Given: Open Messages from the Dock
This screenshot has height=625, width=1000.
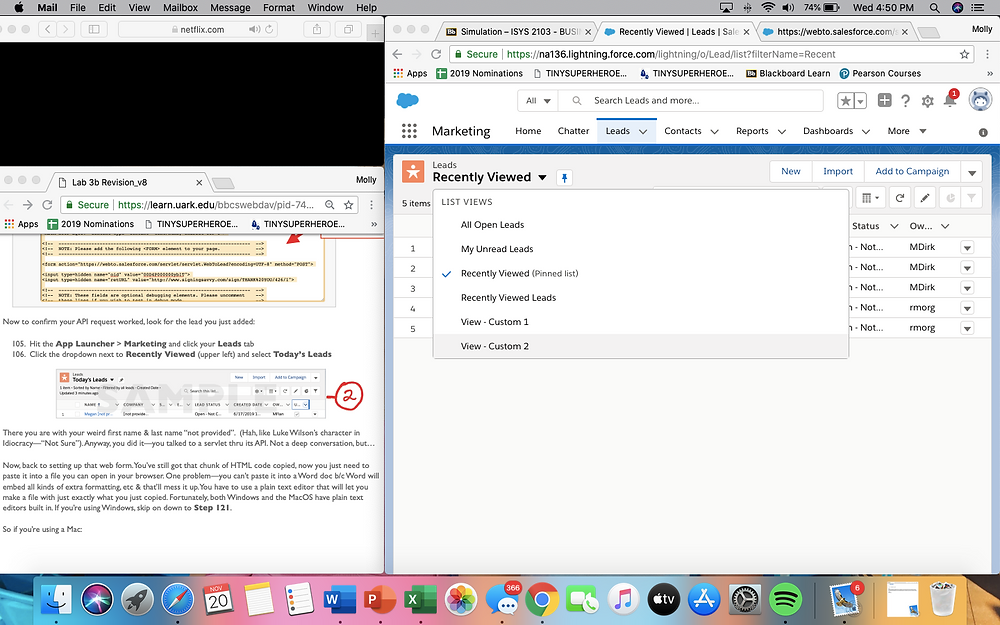Looking at the screenshot, I should pos(503,599).
